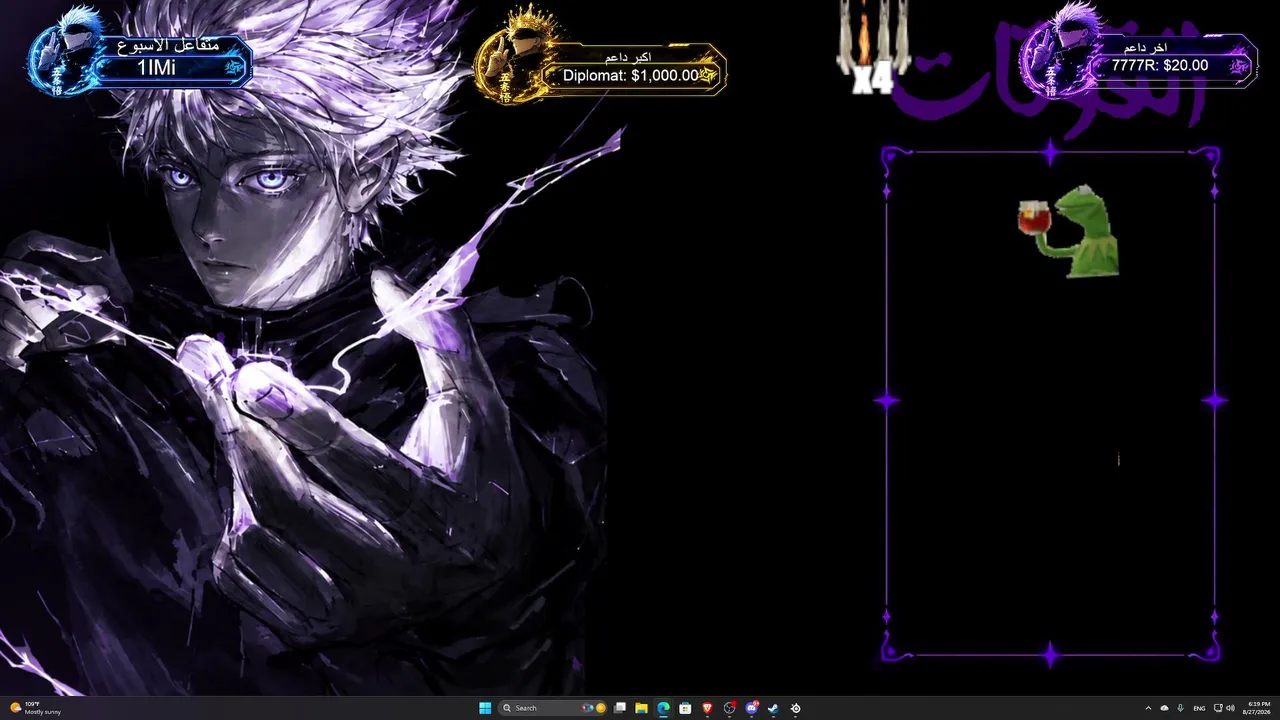Click the x4 emote combo counter

point(872,81)
